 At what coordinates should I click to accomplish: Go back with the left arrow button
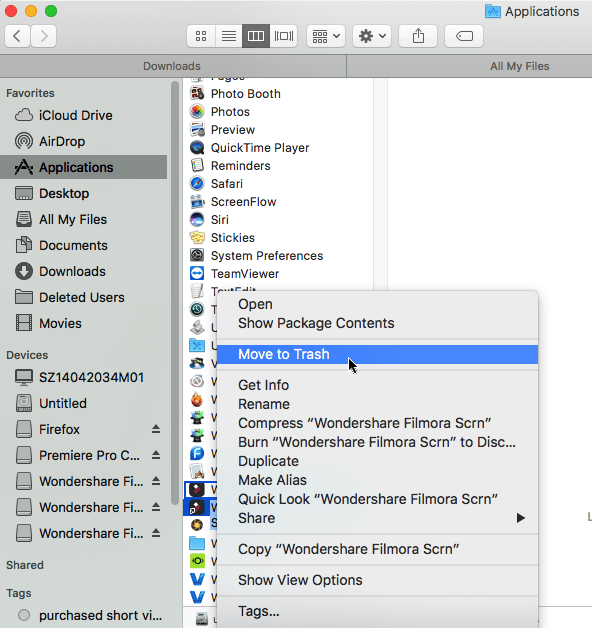17,36
